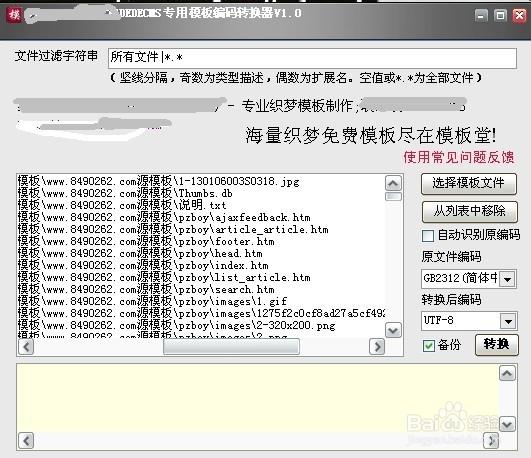Image resolution: width=531 pixels, height=458 pixels.
Task: Select the pzboy\images\1.gif row
Action: (201, 301)
